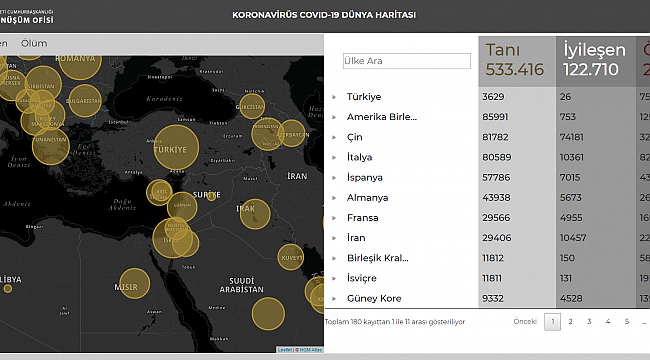
Task: Open the Leaflet attribution link
Action: [x=284, y=350]
